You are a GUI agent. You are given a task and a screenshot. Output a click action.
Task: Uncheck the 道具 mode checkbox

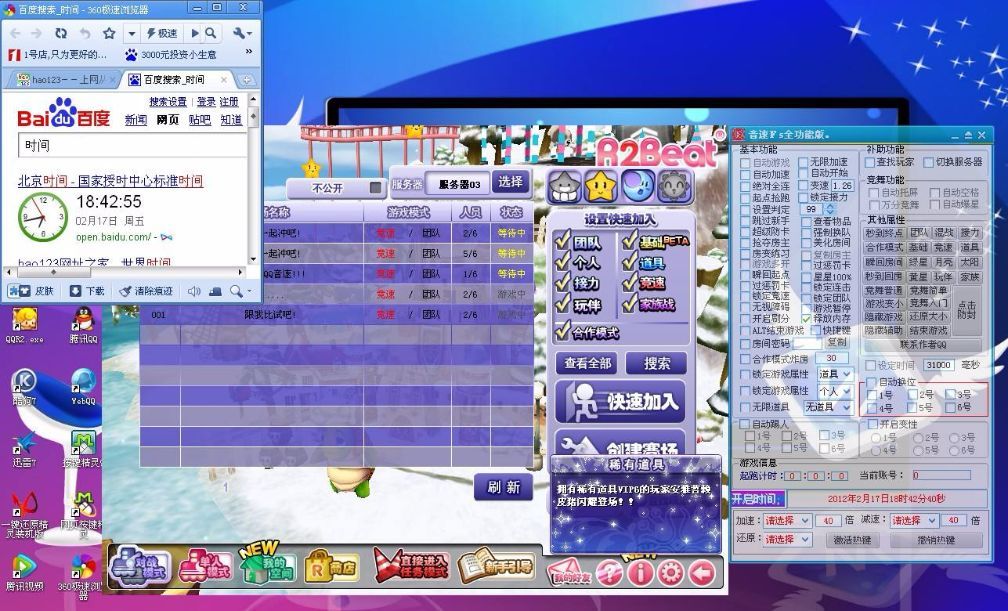pos(628,262)
